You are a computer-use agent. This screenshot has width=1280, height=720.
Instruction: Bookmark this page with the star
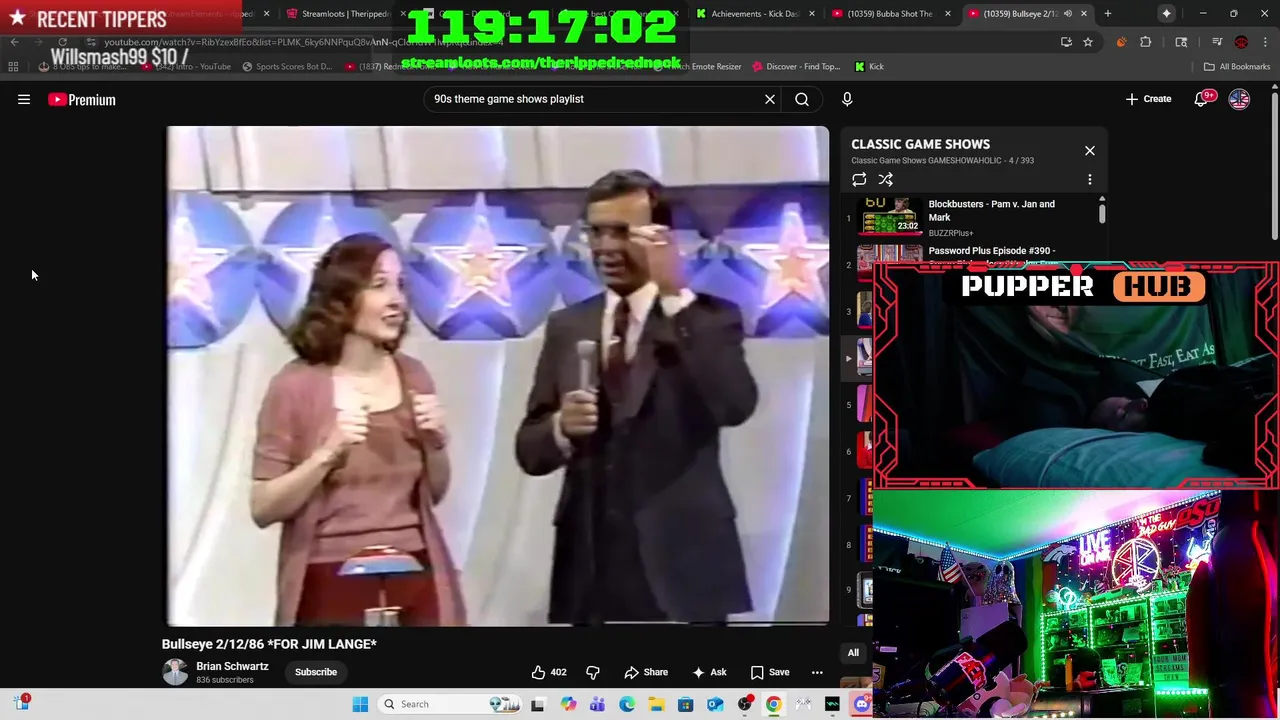[1088, 42]
